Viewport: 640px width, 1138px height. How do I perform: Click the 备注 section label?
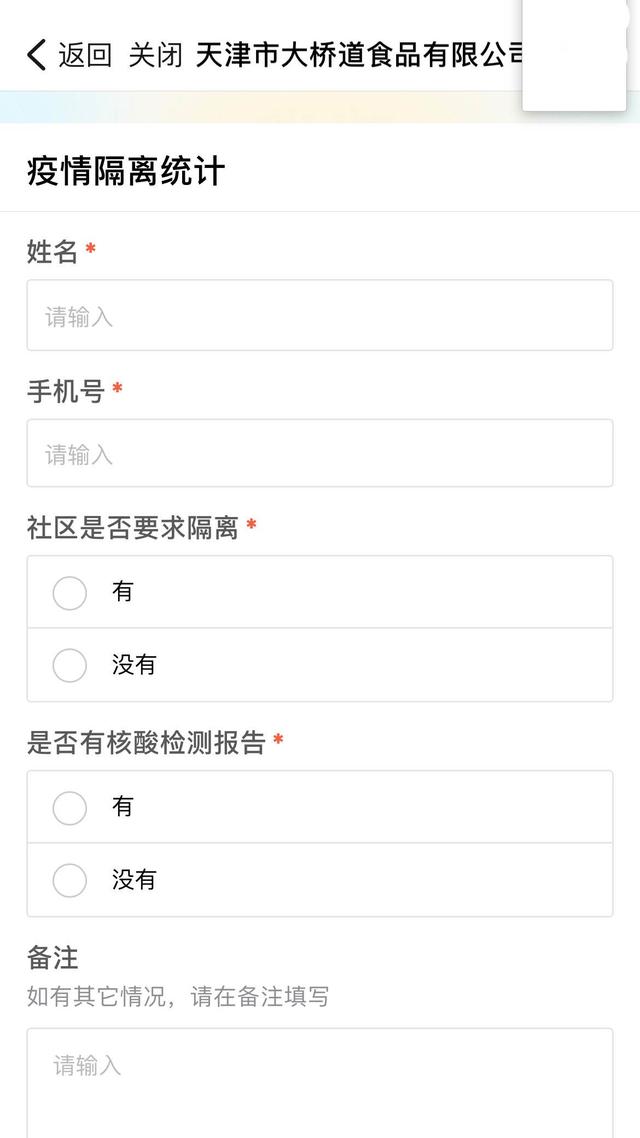52,957
